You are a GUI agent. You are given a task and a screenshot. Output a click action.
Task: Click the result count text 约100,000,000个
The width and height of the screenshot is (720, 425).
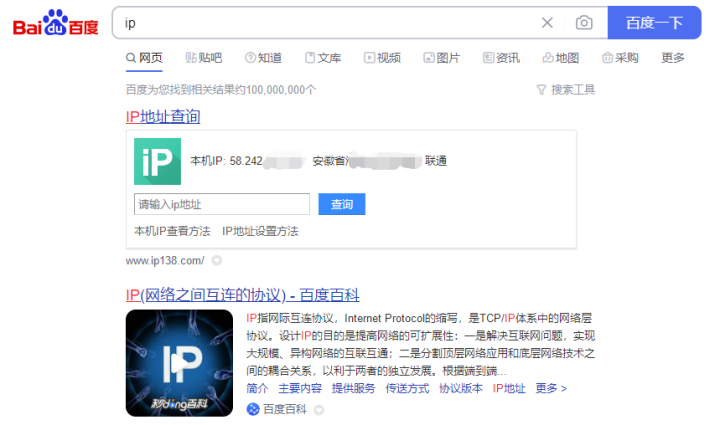point(277,89)
